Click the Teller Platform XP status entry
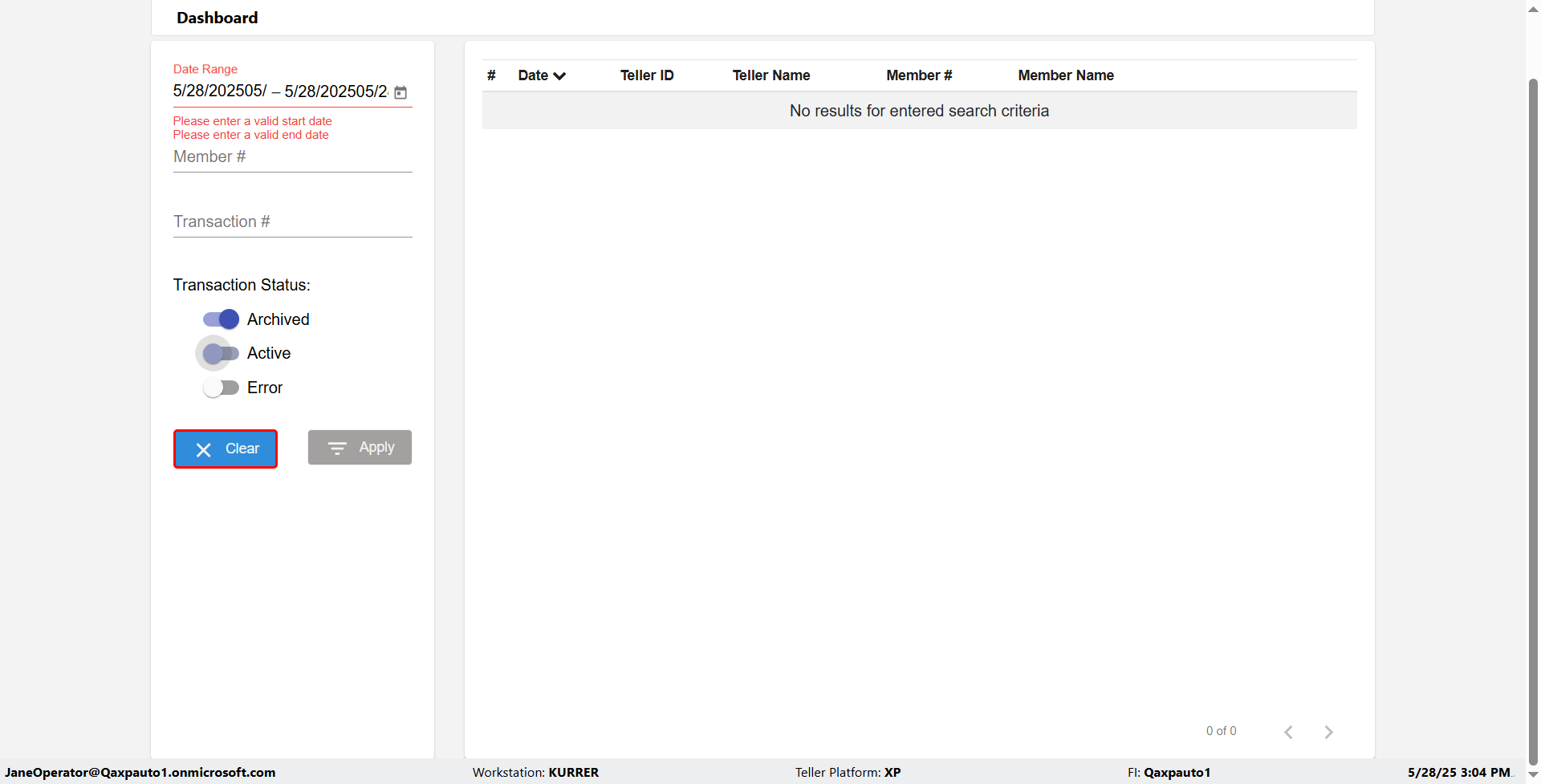 (x=848, y=772)
